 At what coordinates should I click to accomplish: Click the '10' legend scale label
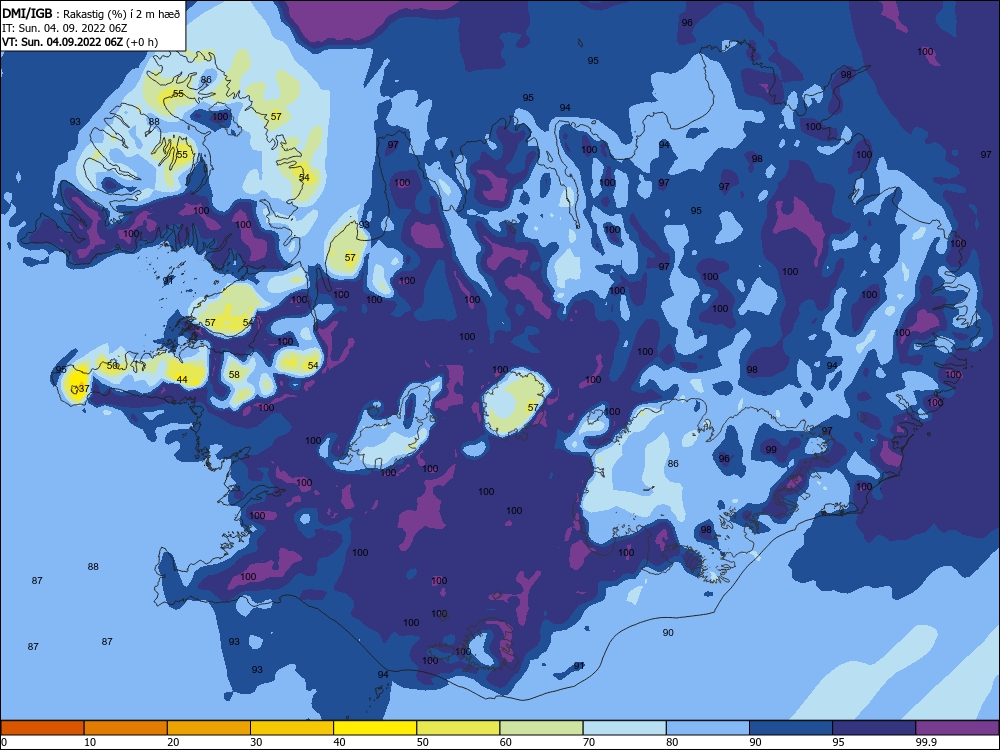(x=90, y=742)
